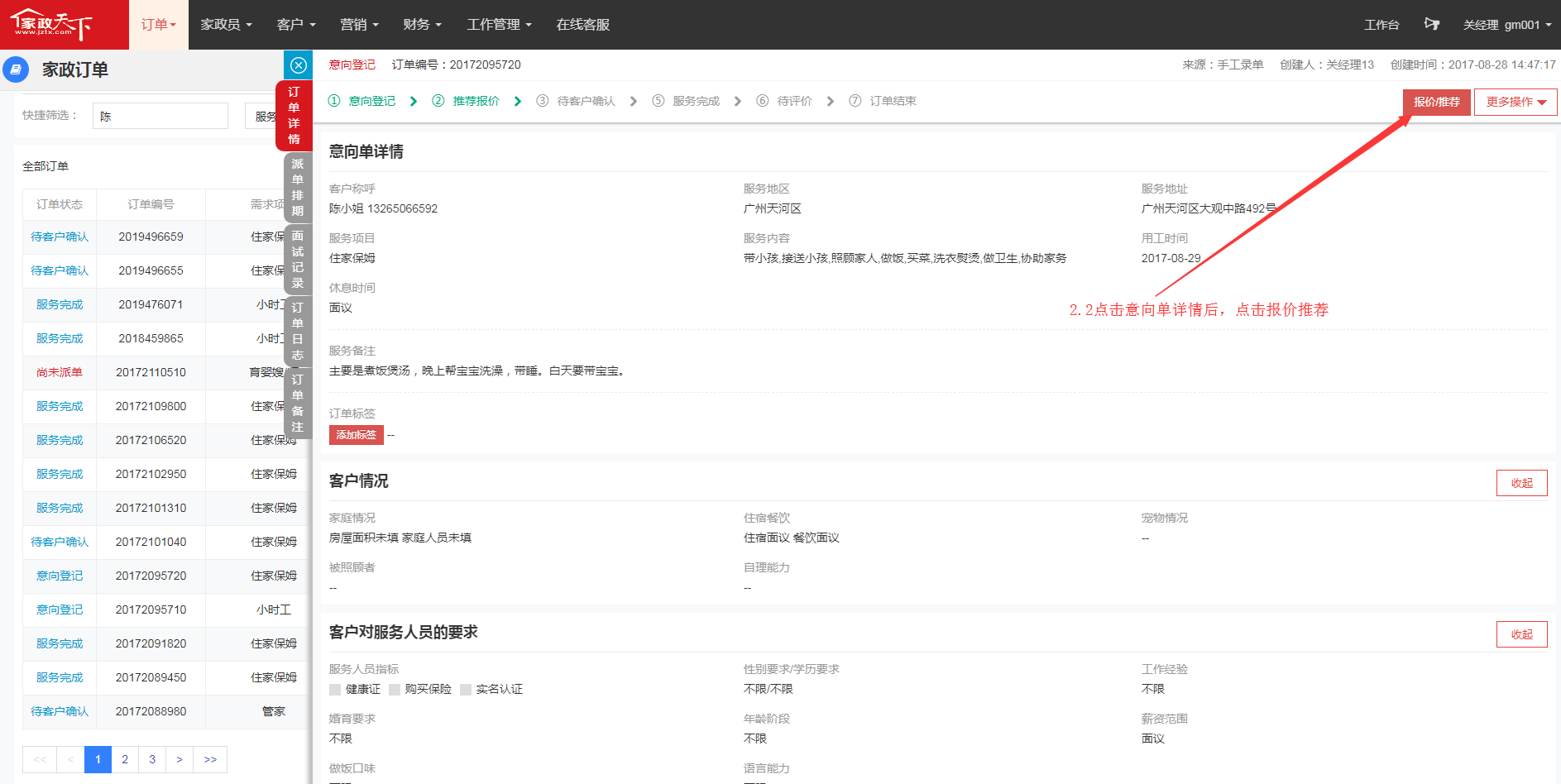The height and width of the screenshot is (784, 1561).
Task: Open 尚未派单 status for order 20172110510
Action: pyautogui.click(x=60, y=372)
